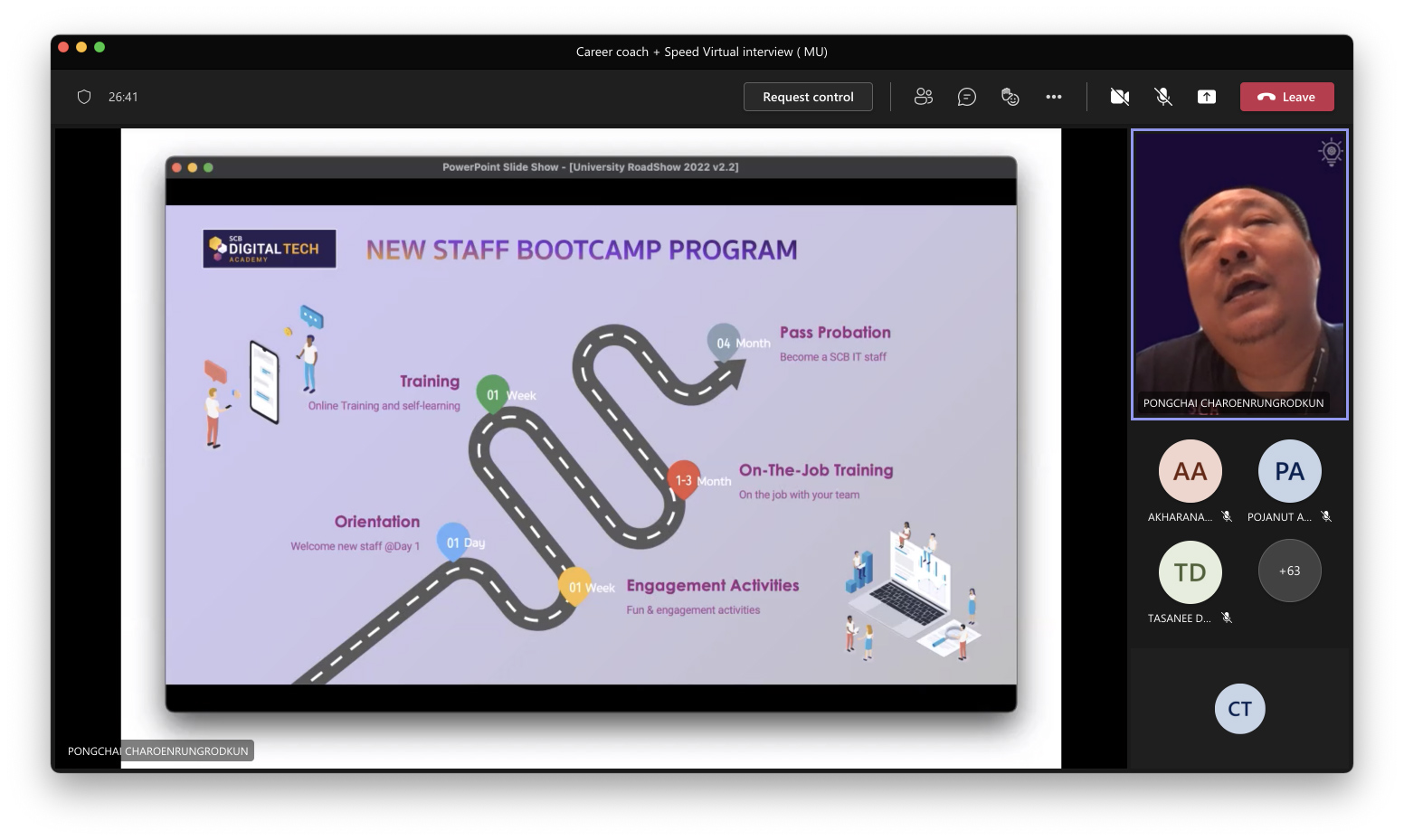Turn on the camera
This screenshot has height=840, width=1404.
[x=1119, y=97]
